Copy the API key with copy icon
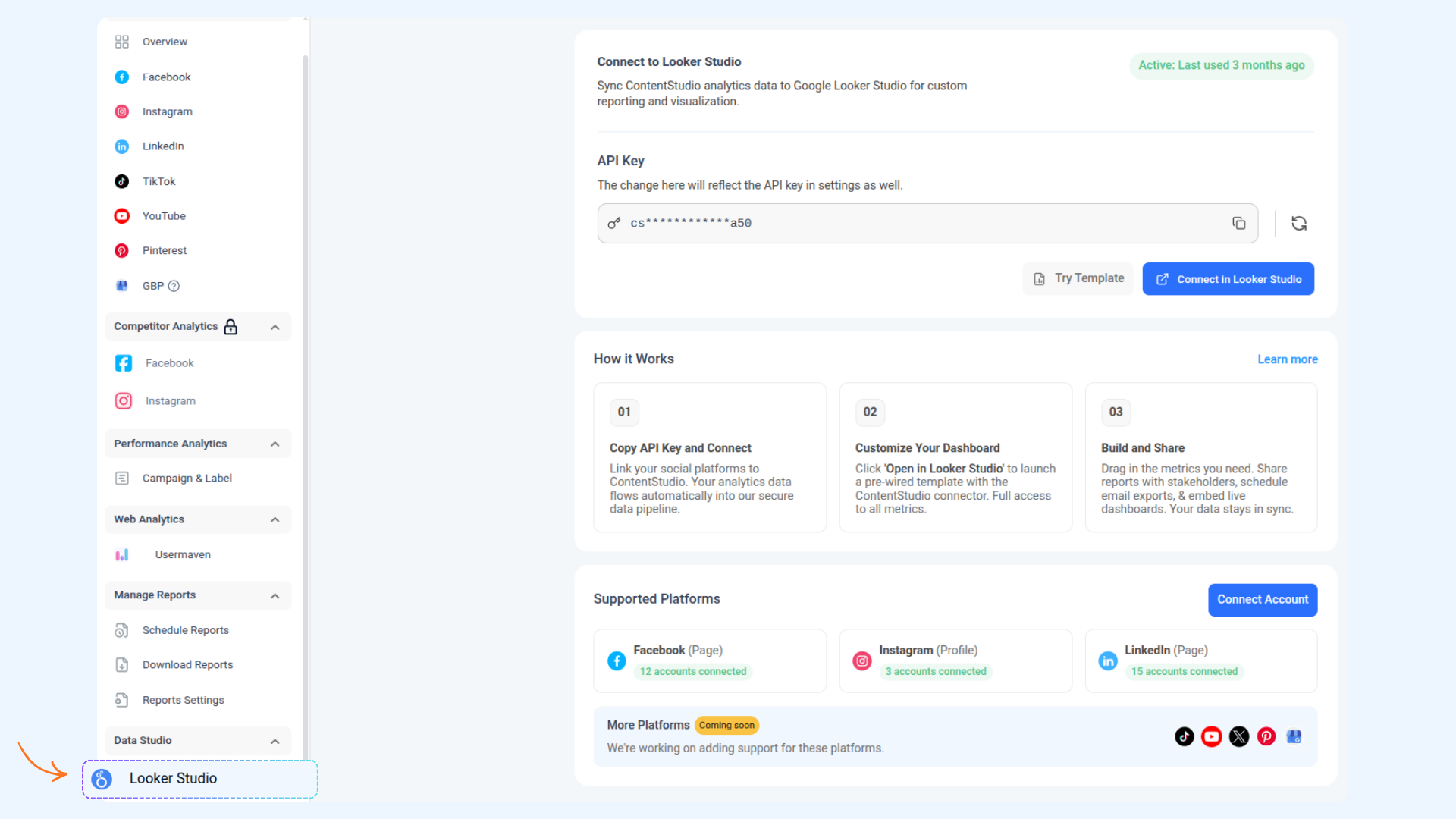 coord(1238,223)
